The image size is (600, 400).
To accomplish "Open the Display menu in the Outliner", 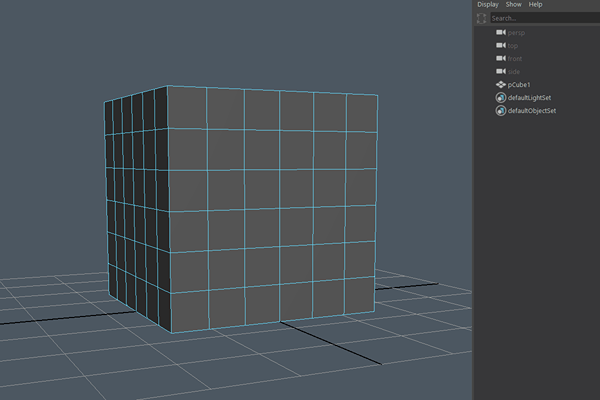I will pos(487,5).
